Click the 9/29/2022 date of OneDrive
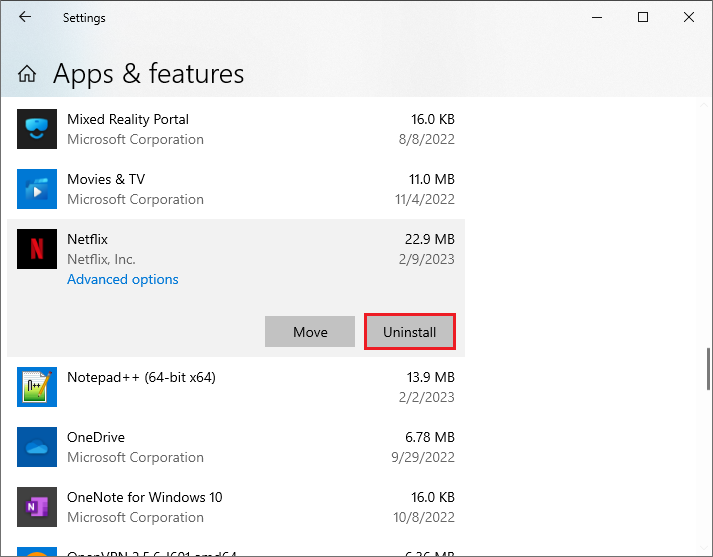The width and height of the screenshot is (713, 557). 423,457
